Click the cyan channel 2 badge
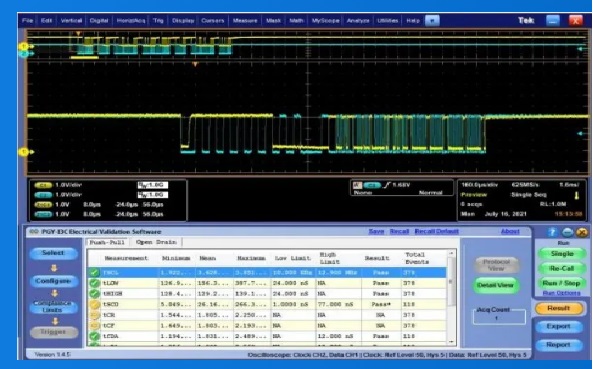 [43, 195]
